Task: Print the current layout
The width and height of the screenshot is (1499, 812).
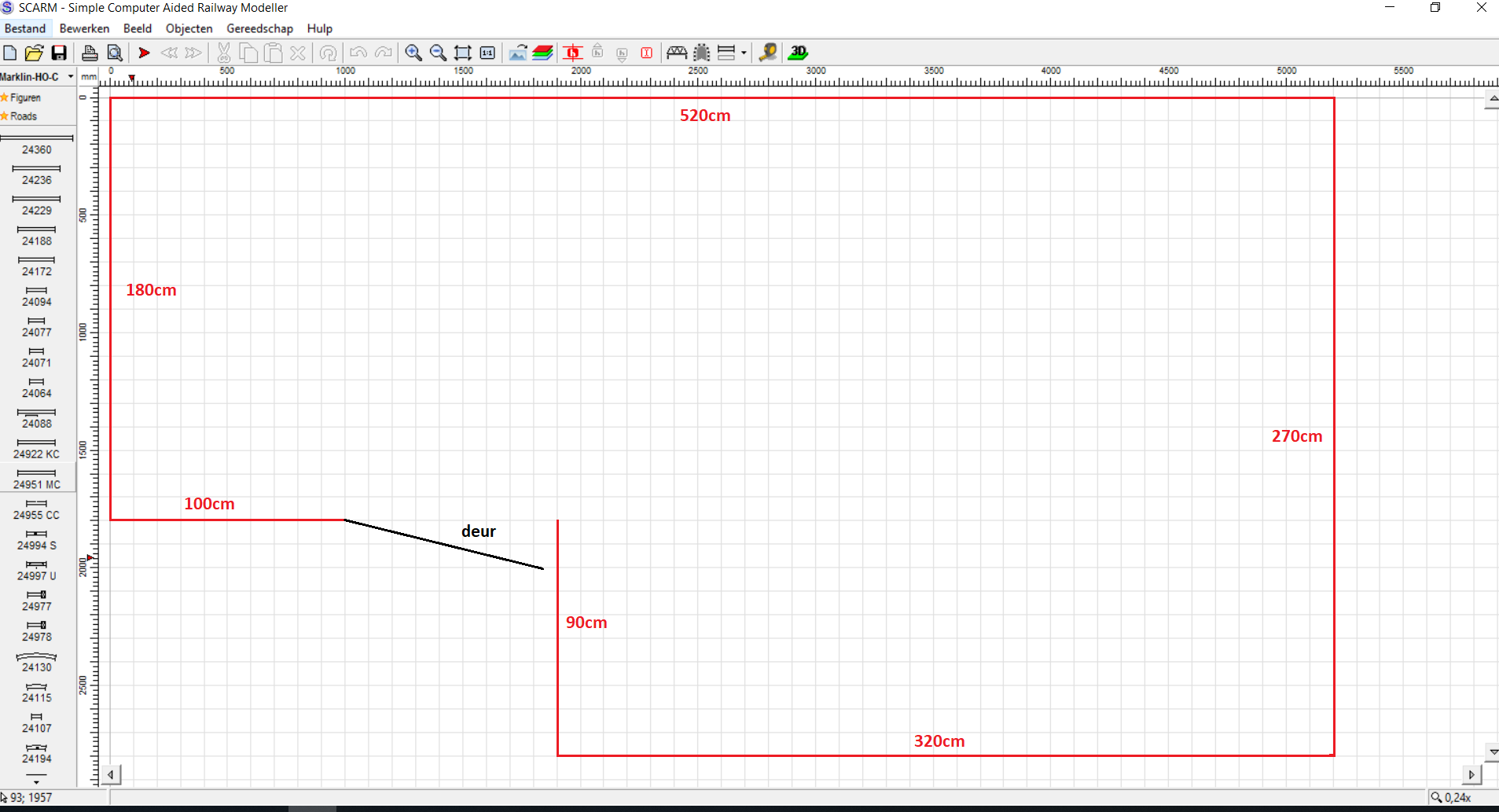Action: tap(90, 53)
